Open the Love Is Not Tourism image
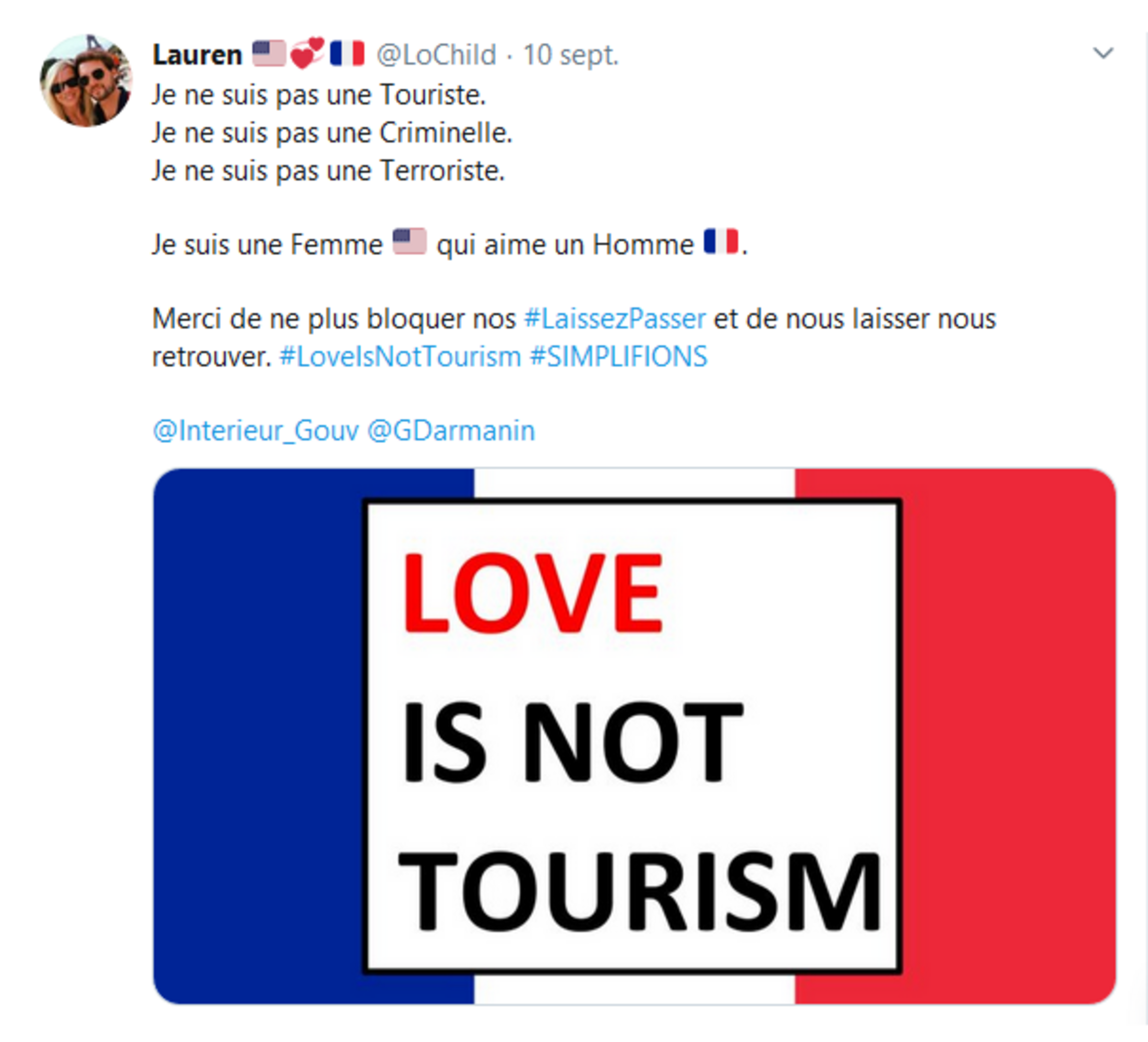The image size is (1148, 1042). pos(635,736)
